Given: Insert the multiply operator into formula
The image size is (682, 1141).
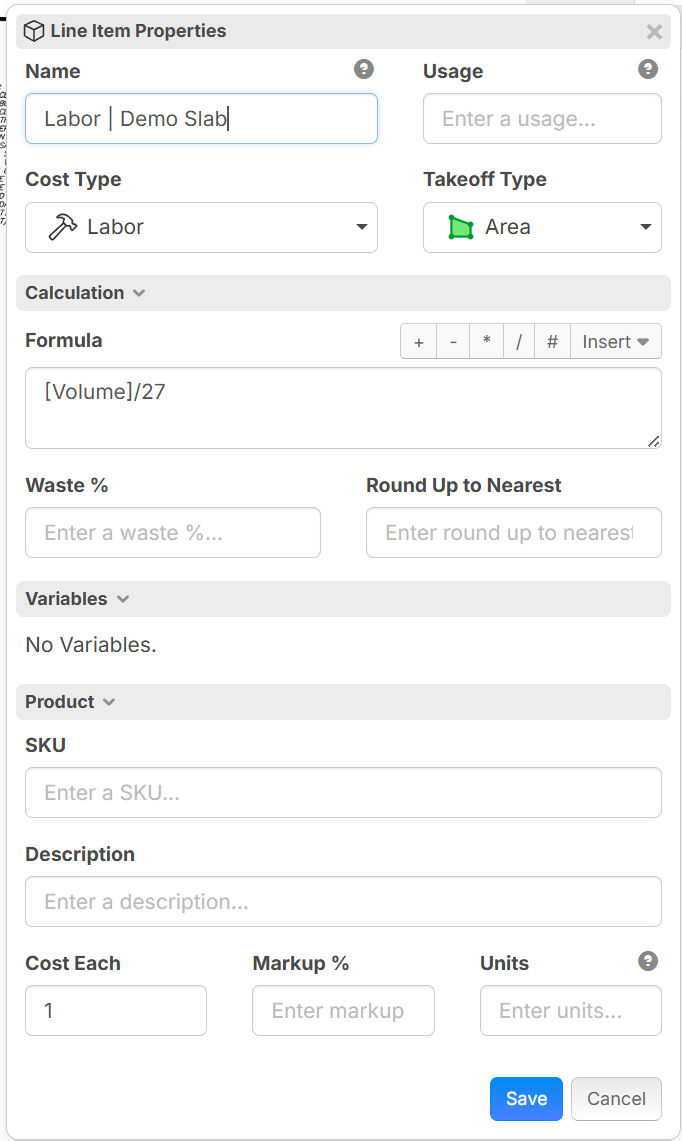Looking at the screenshot, I should pos(486,342).
